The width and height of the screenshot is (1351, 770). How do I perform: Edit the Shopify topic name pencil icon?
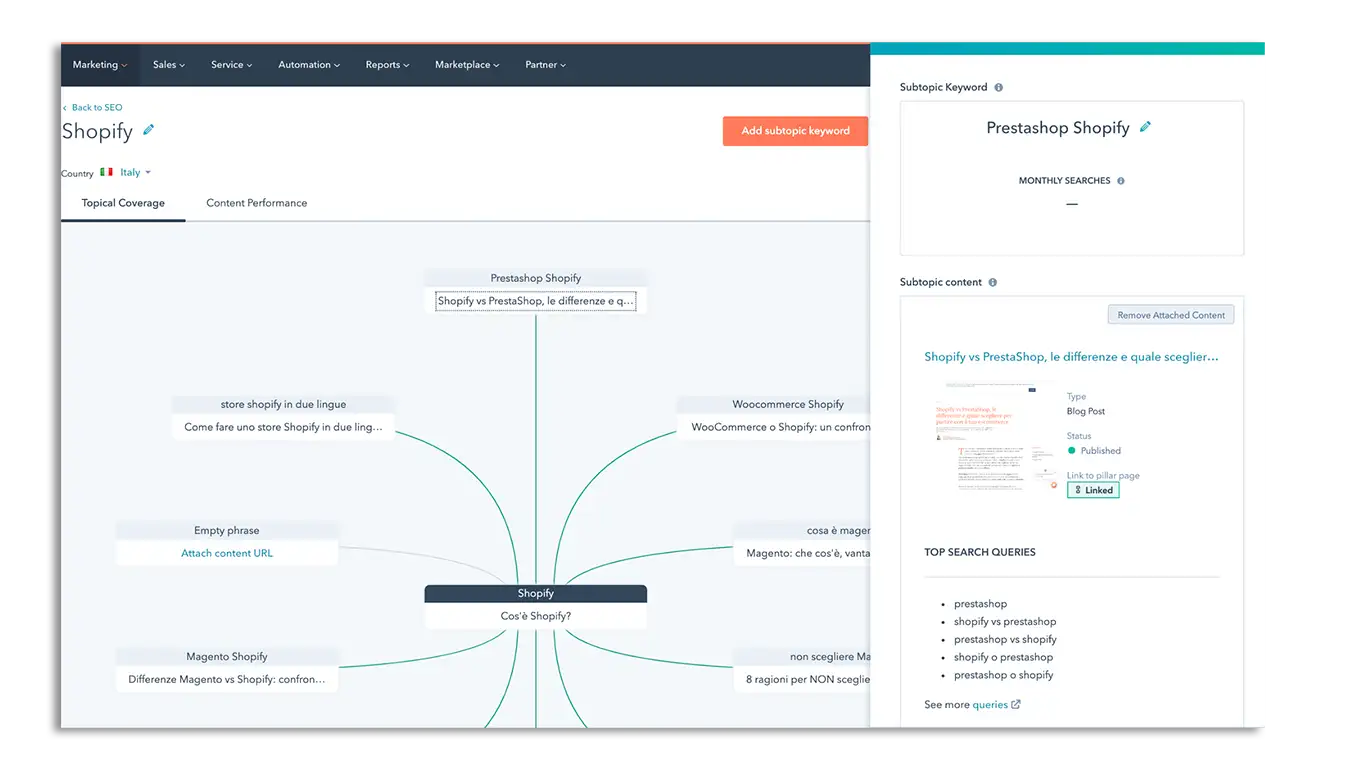(149, 130)
